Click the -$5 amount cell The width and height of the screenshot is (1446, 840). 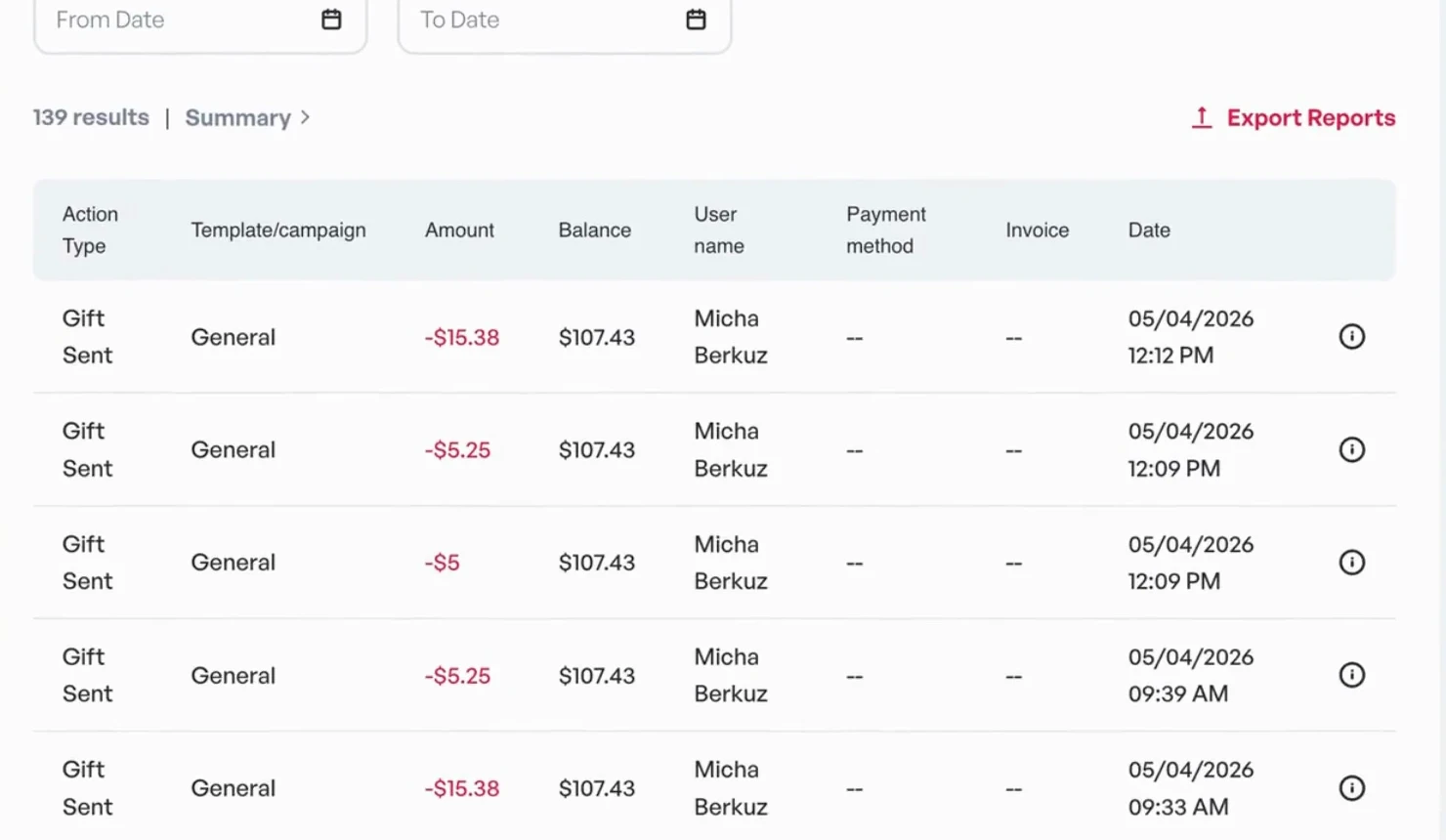tap(442, 563)
